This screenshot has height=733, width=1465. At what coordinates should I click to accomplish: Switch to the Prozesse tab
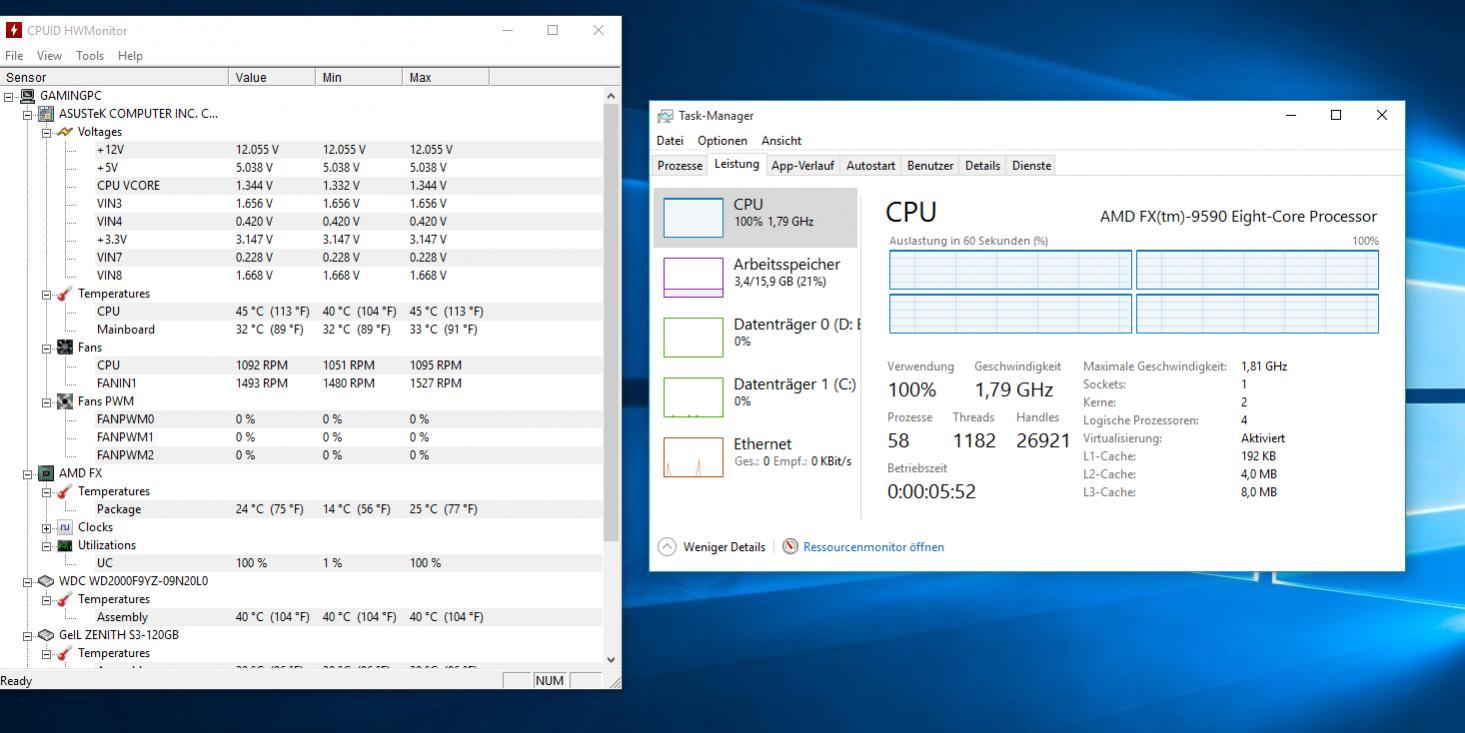(x=680, y=166)
